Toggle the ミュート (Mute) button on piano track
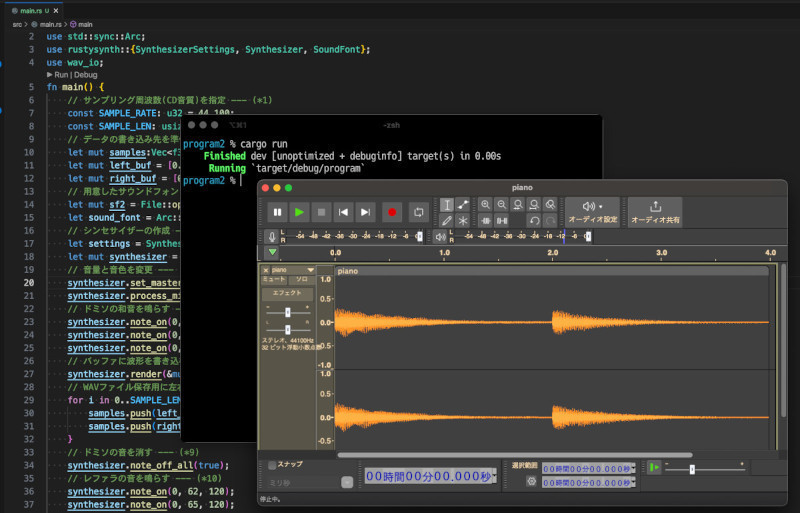This screenshot has height=513, width=800. pyautogui.click(x=274, y=279)
